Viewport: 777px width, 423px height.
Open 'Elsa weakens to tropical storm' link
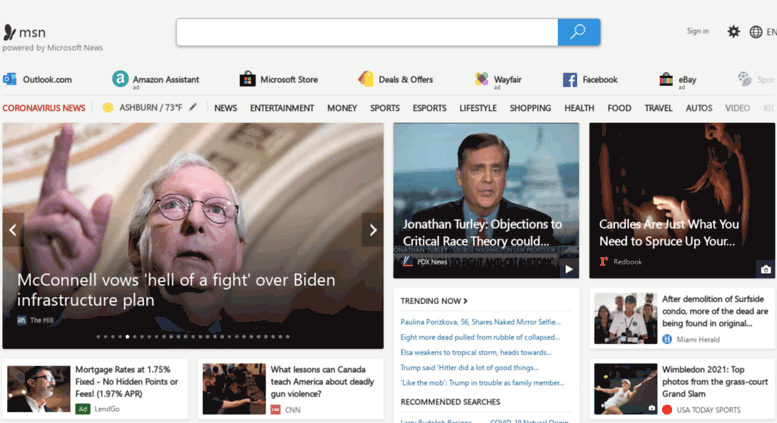click(476, 353)
